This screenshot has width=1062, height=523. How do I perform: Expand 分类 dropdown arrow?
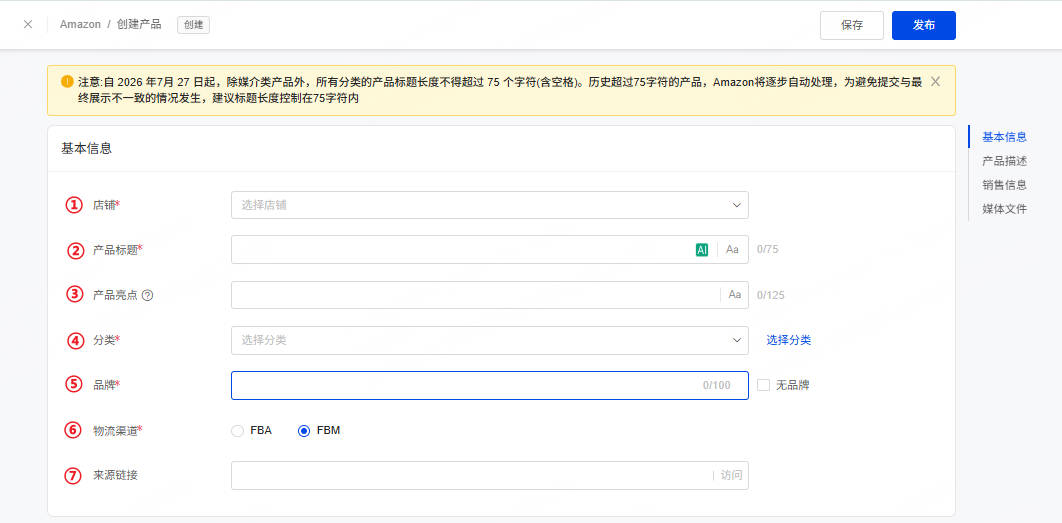pyautogui.click(x=736, y=340)
